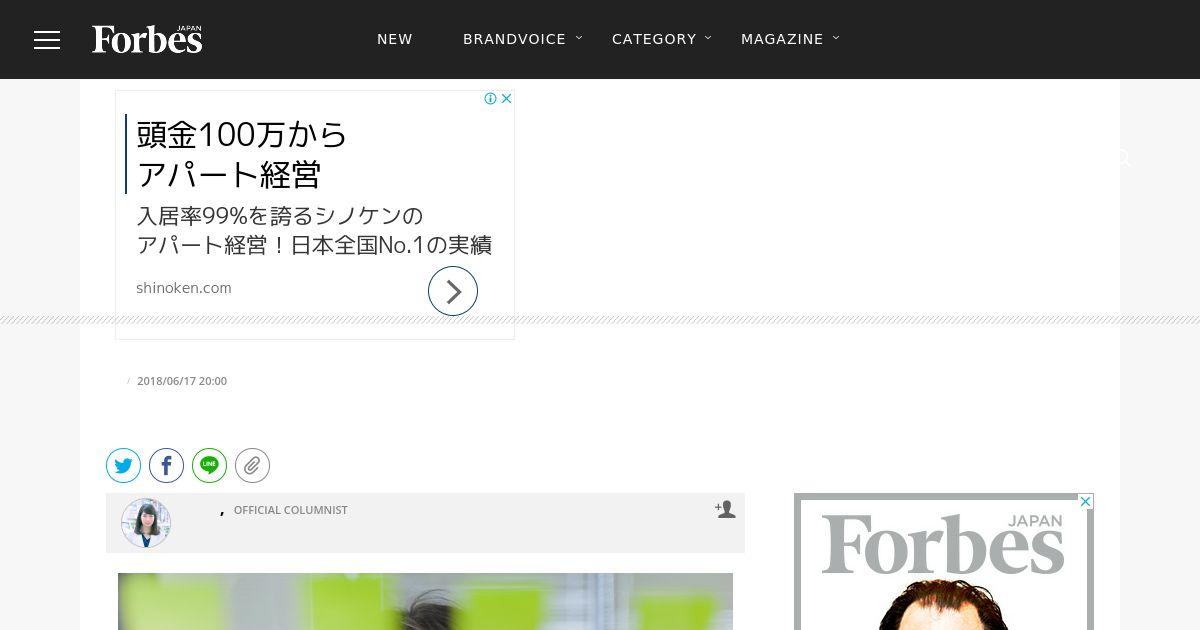Open the MAGAZINE menu
1200x630 pixels.
pos(782,39)
